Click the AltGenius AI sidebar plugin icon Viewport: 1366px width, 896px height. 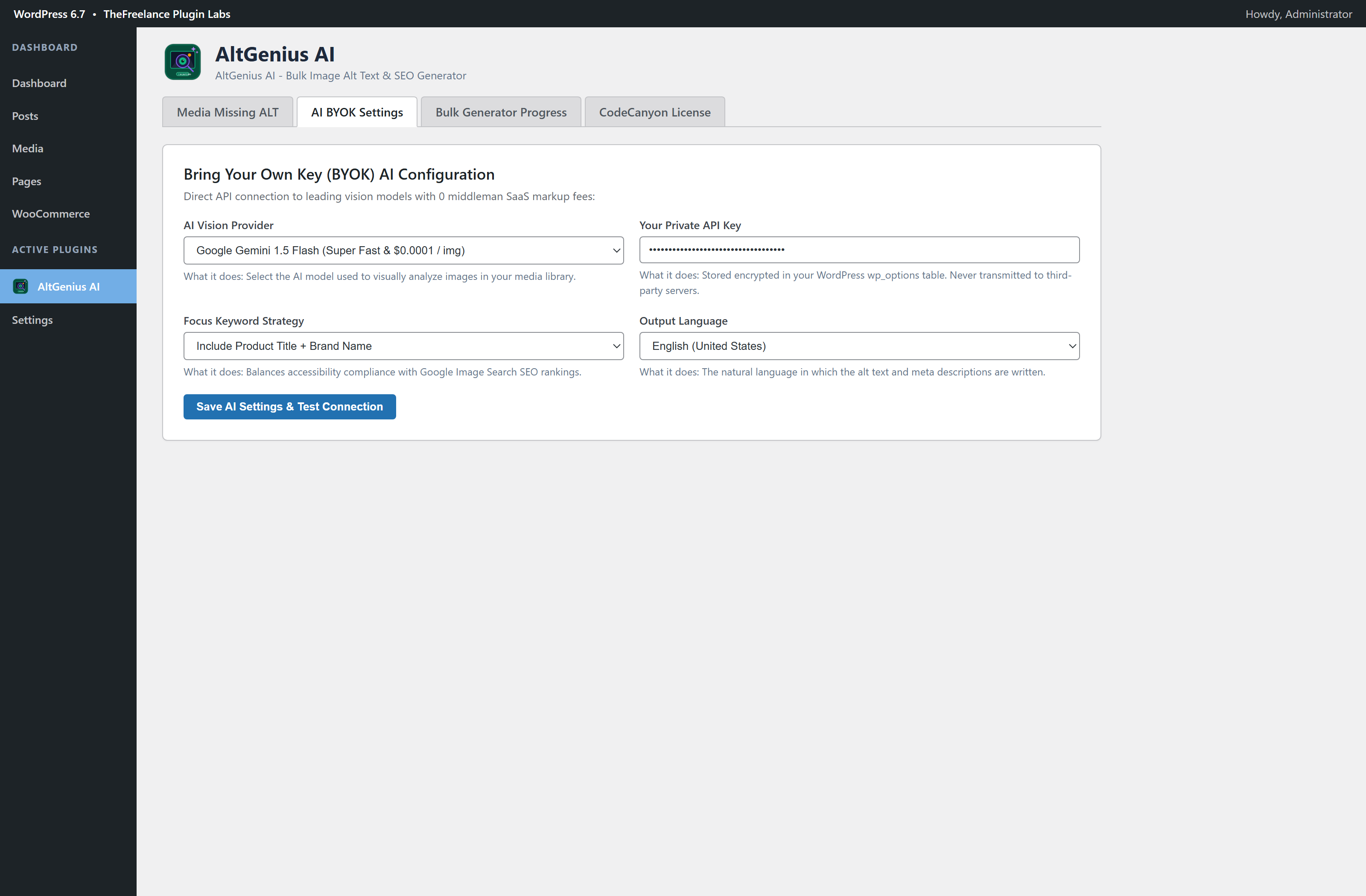20,286
